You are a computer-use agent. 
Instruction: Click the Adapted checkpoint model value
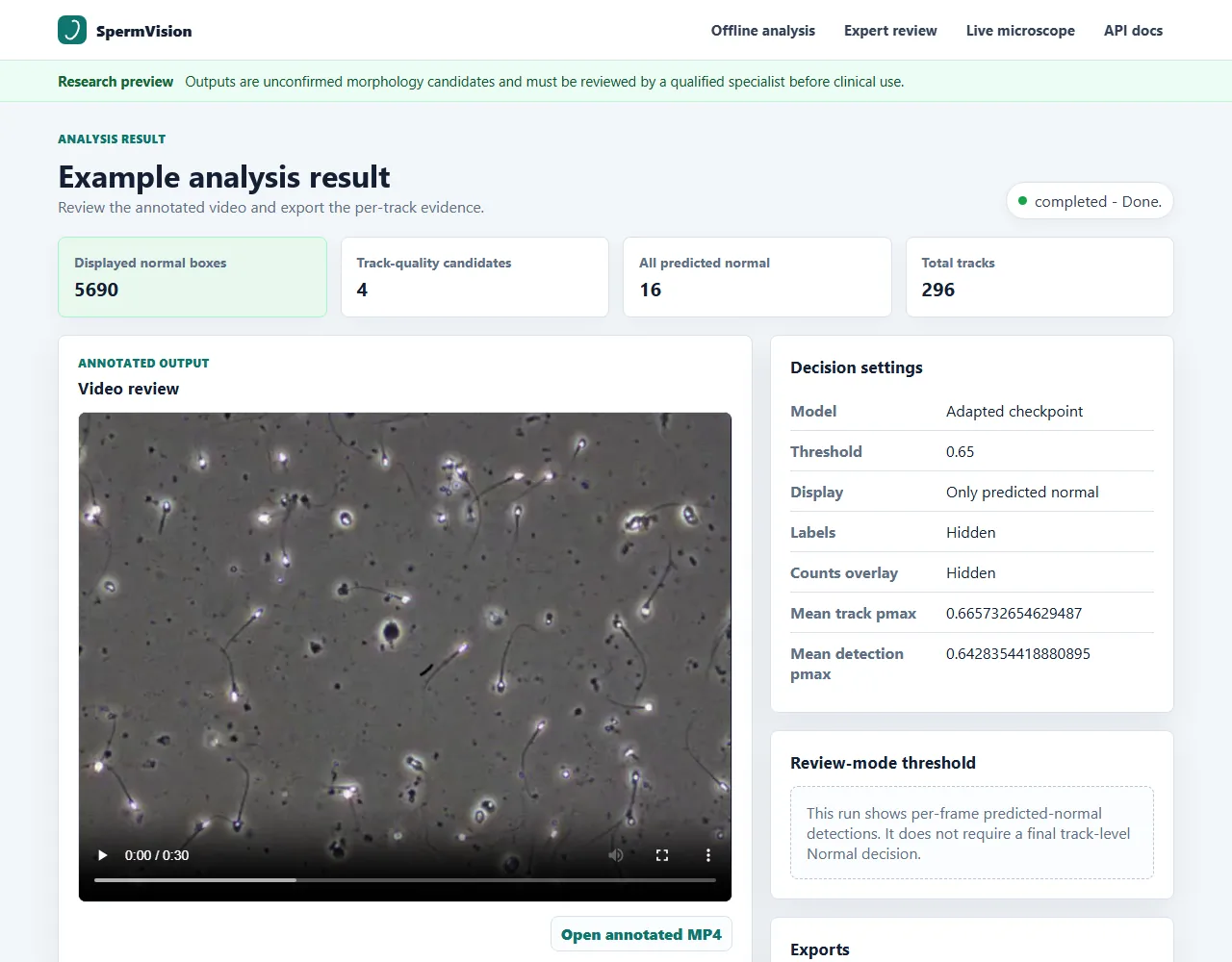1014,411
